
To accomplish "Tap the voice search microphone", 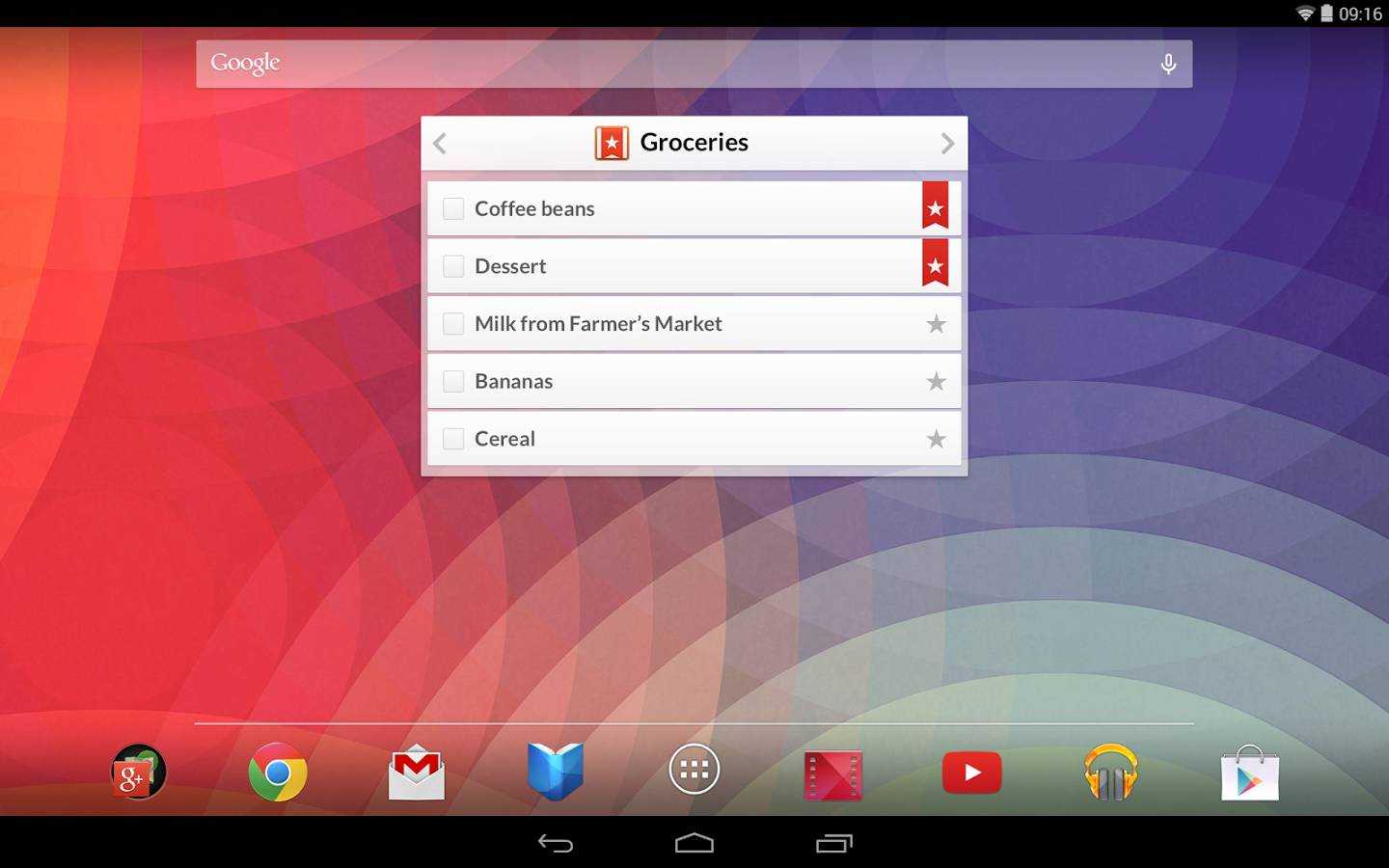I will click(x=1168, y=64).
